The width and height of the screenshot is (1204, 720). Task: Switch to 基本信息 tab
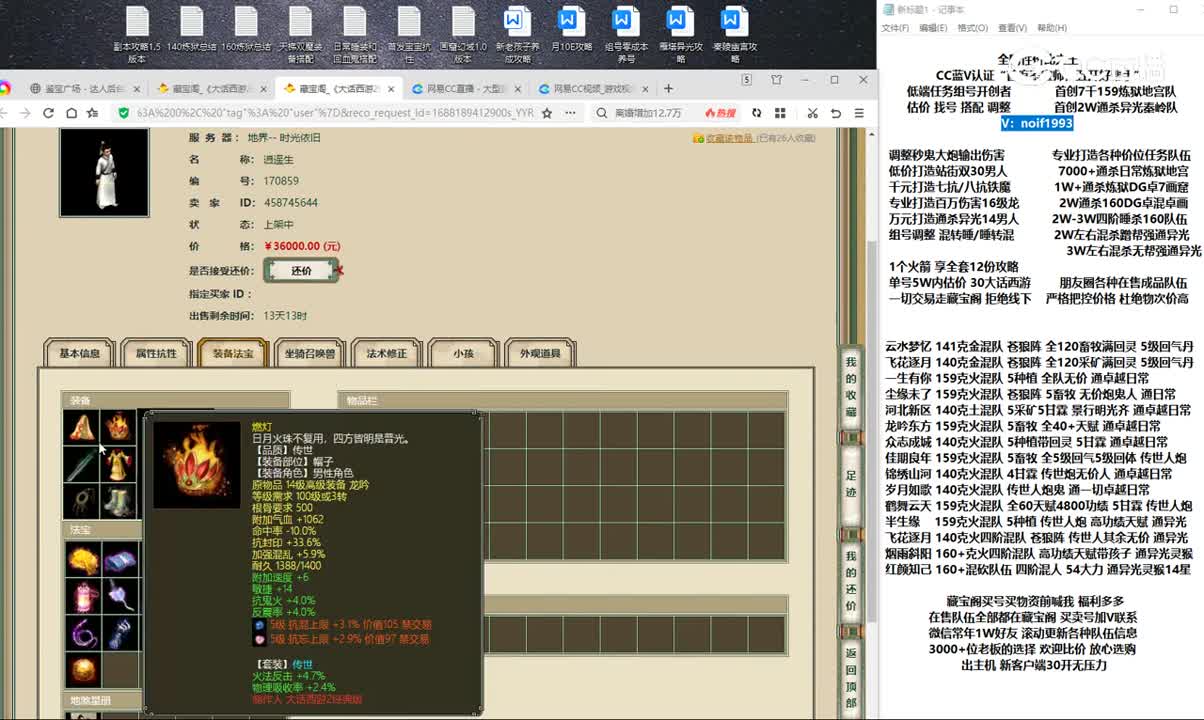(x=79, y=353)
